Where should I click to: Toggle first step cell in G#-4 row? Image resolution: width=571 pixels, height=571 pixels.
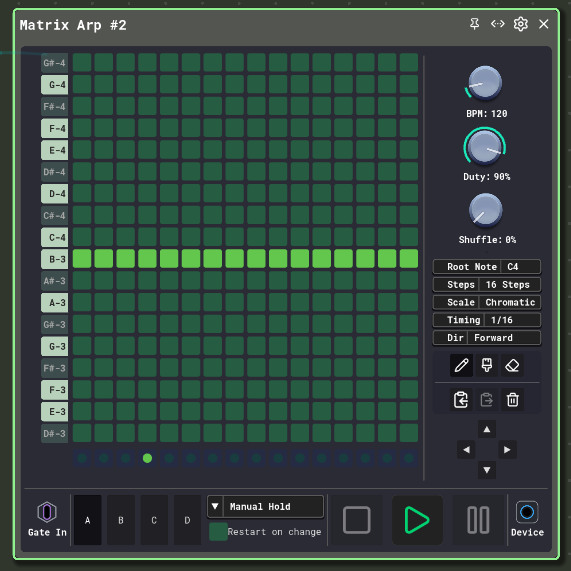[x=82, y=63]
